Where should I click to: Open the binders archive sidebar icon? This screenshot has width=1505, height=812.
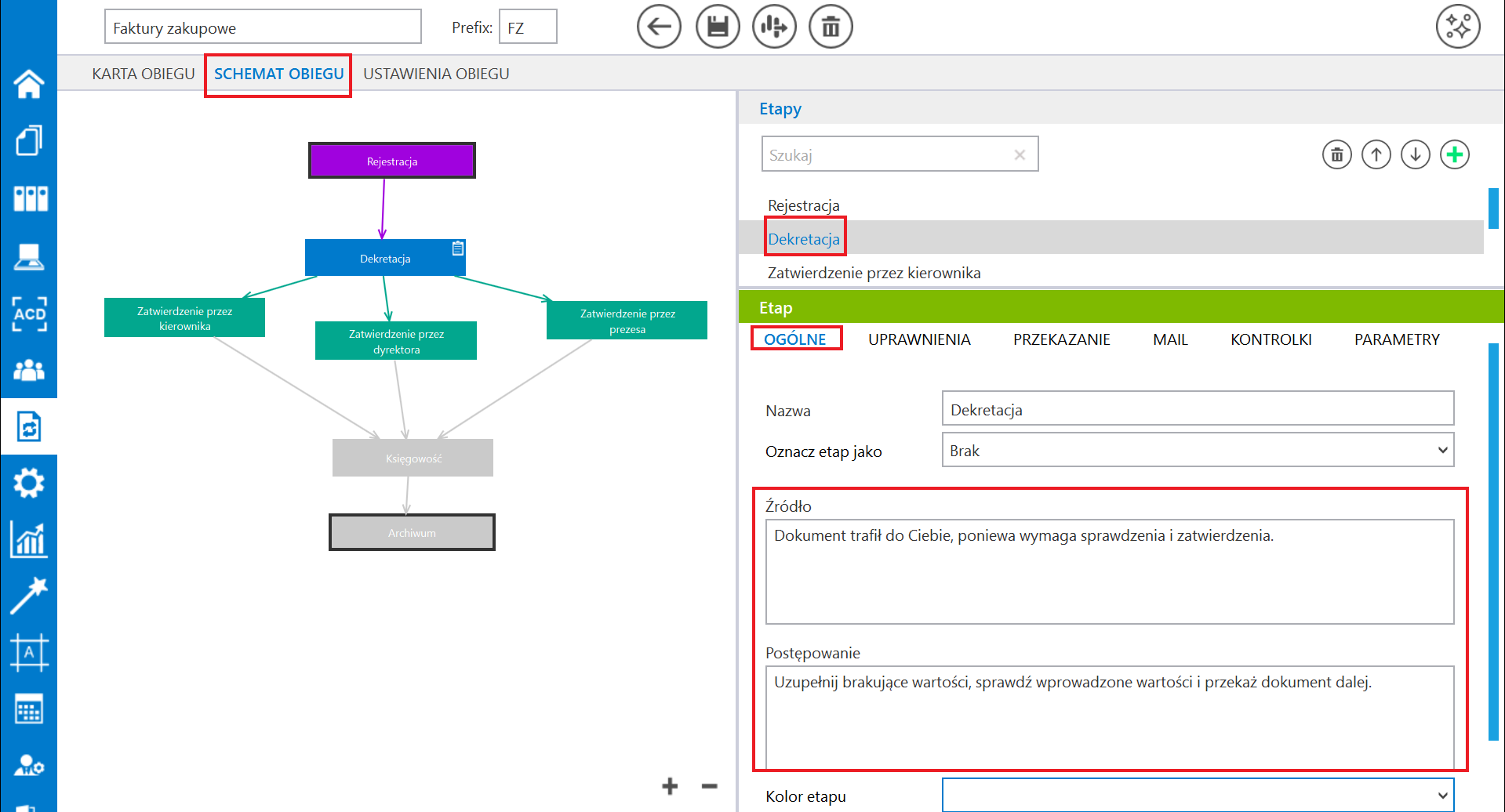pyautogui.click(x=30, y=198)
